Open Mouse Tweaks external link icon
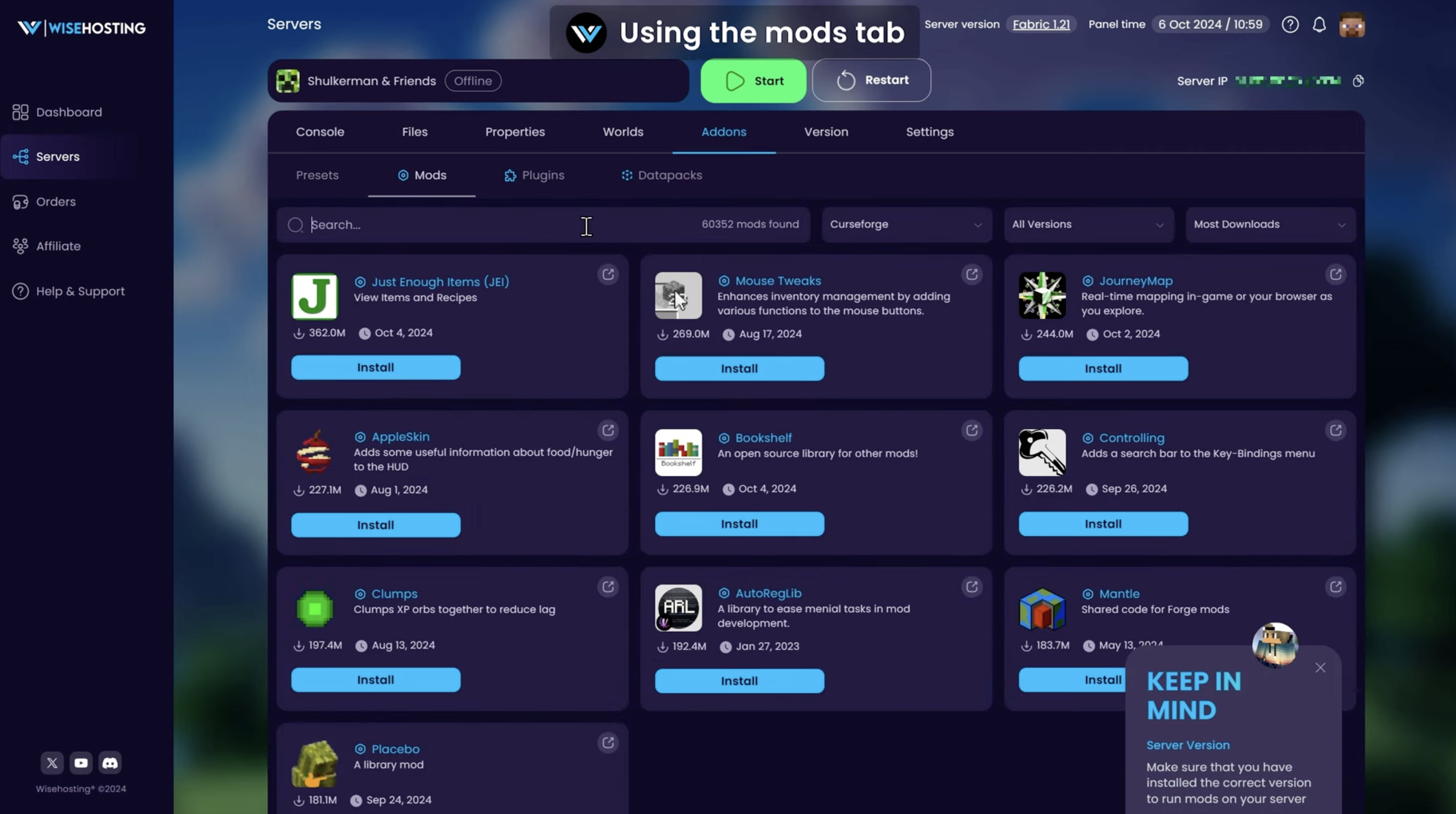1456x814 pixels. click(x=972, y=274)
